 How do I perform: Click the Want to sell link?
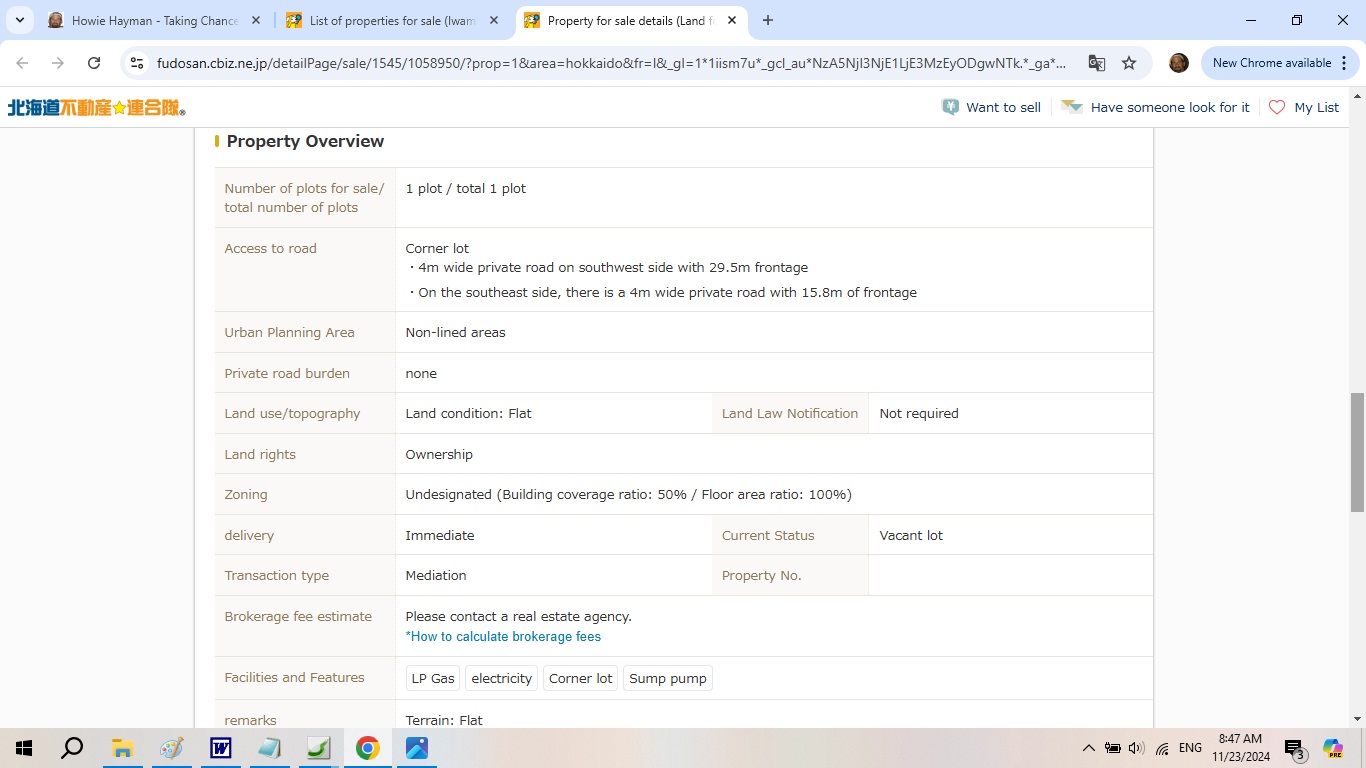point(992,107)
